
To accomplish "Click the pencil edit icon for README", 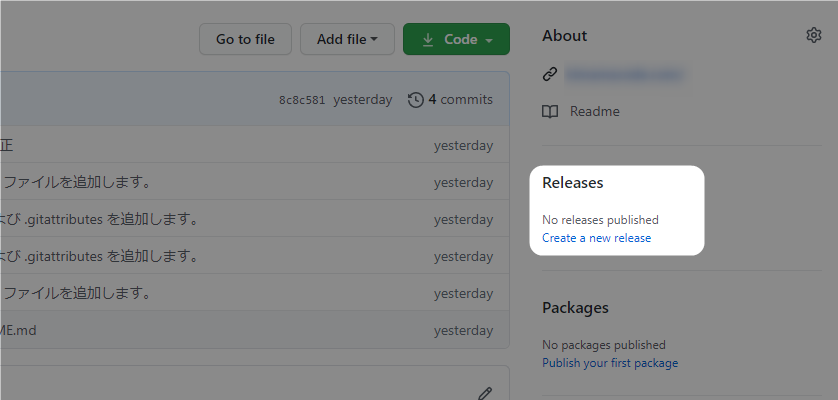I will pyautogui.click(x=485, y=394).
